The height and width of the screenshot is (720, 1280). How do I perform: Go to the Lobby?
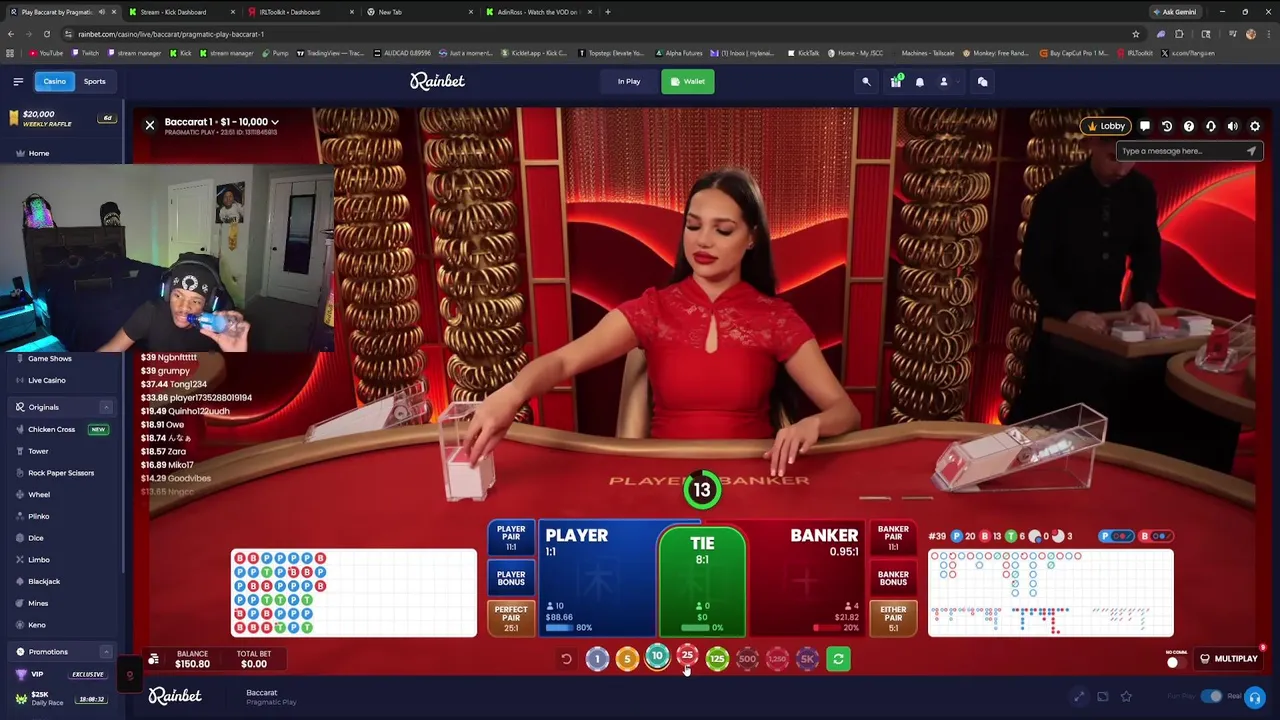tap(1105, 126)
